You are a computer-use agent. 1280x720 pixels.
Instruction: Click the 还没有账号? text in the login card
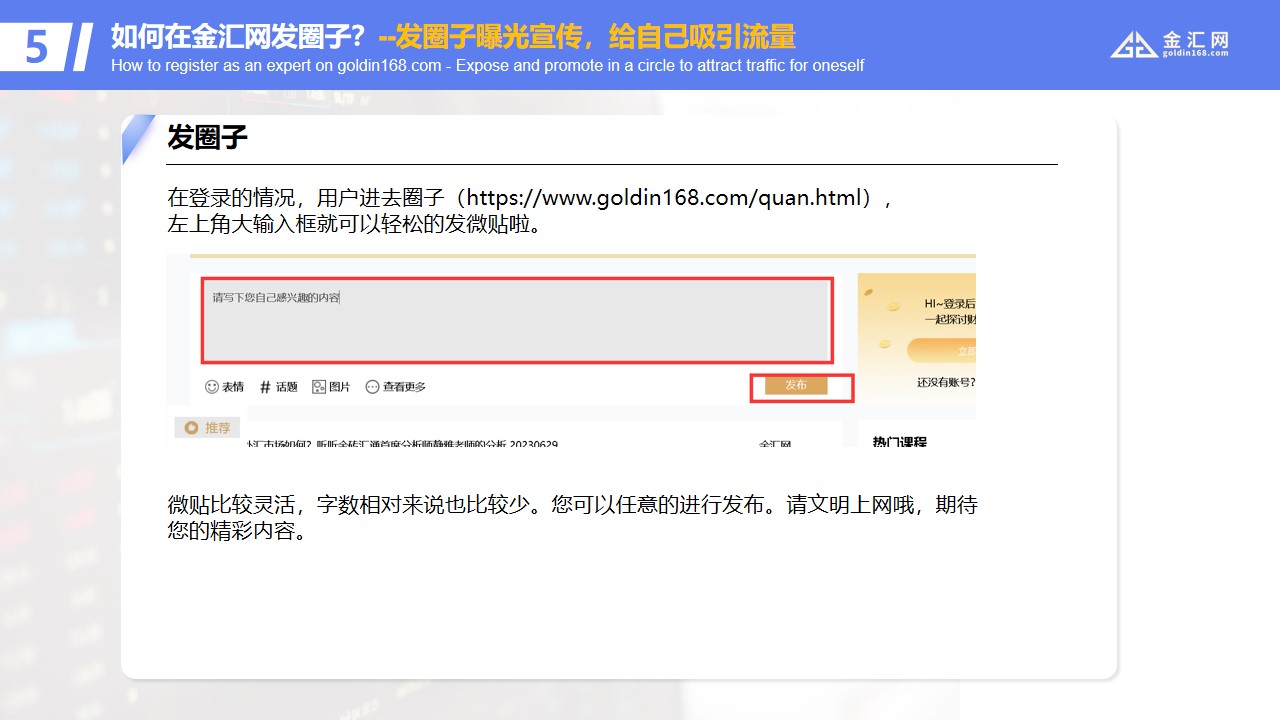tap(945, 382)
